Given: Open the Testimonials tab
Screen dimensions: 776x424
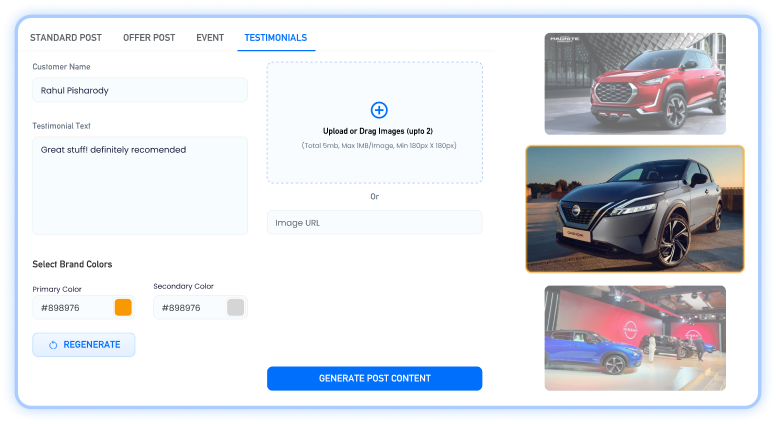Looking at the screenshot, I should (276, 38).
